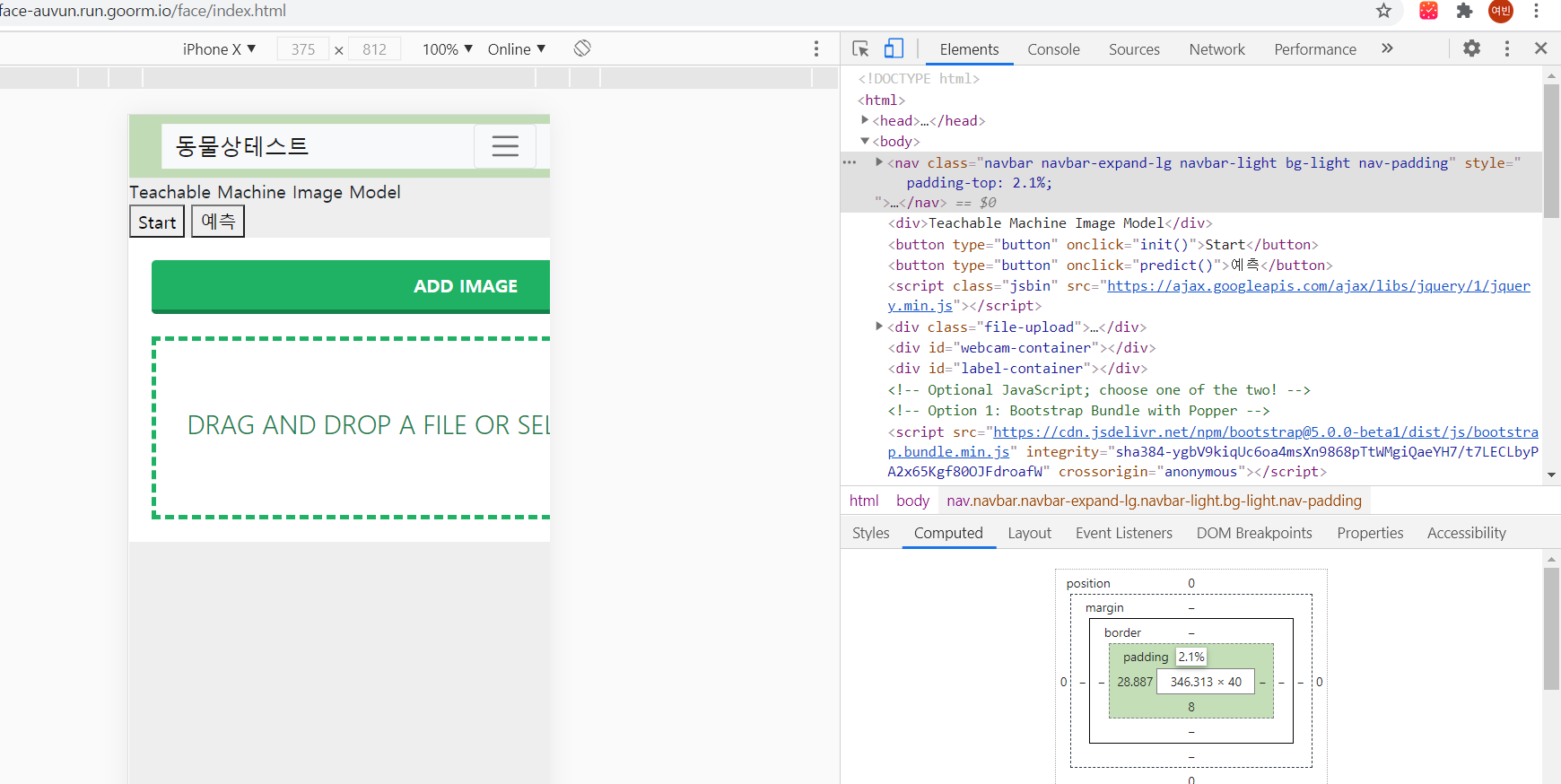Show more DevTools tabs chevron
Viewport: 1561px width, 784px height.
(x=1387, y=48)
